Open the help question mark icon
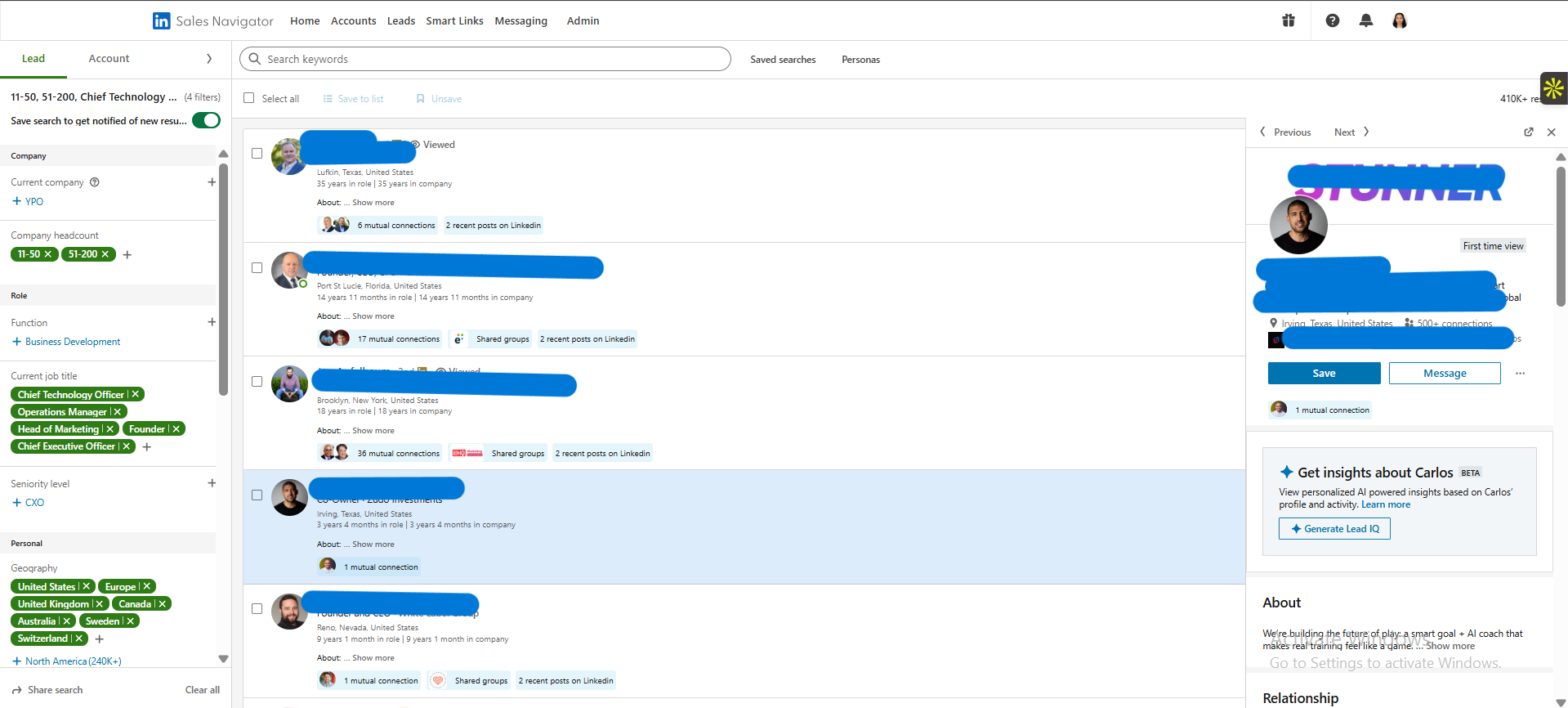This screenshot has height=708, width=1568. click(1333, 20)
